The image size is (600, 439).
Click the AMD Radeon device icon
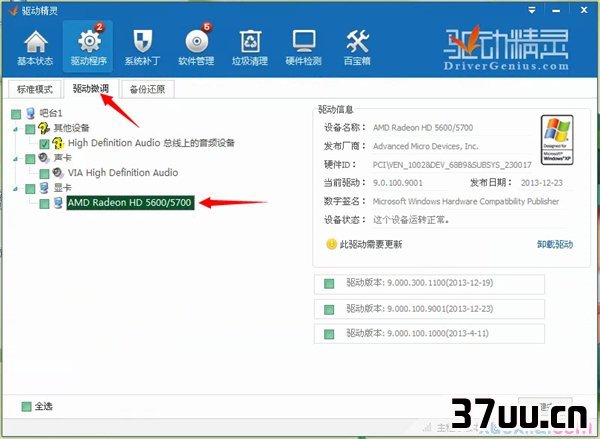click(x=58, y=202)
